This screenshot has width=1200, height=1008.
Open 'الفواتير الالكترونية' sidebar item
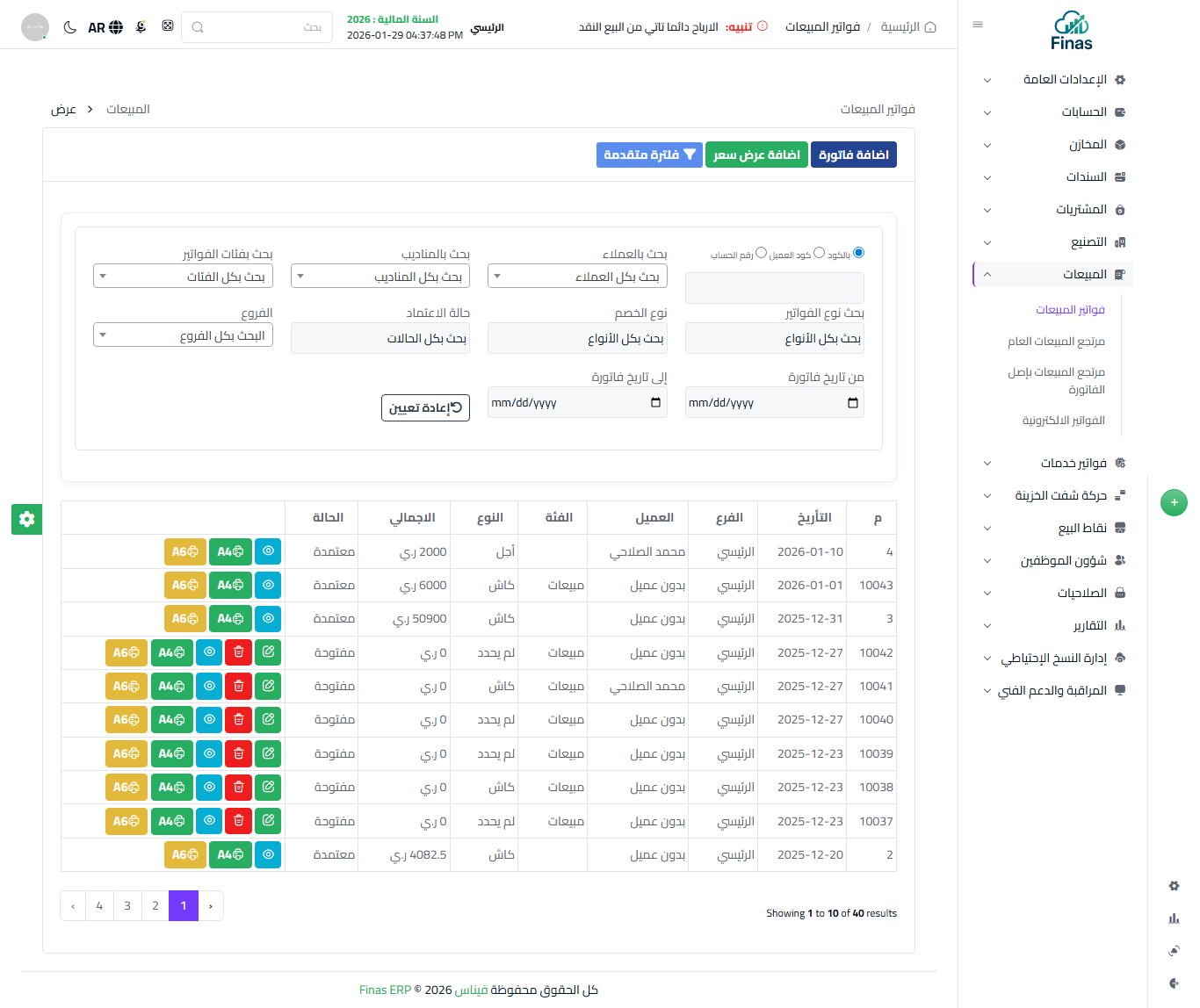coord(1063,421)
